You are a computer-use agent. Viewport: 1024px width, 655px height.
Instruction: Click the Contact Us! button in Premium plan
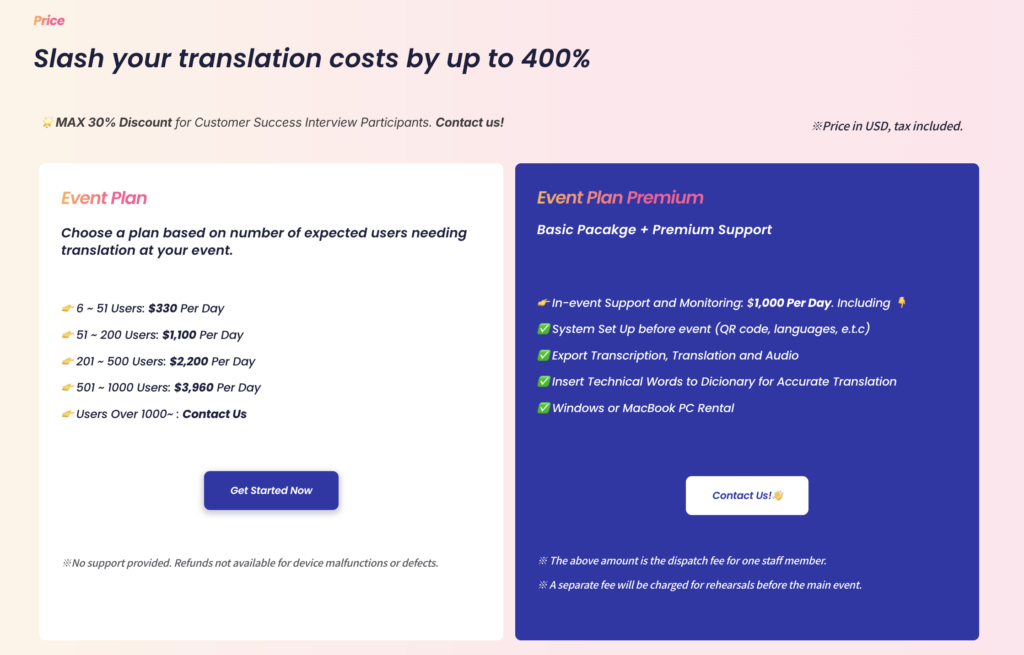tap(746, 496)
